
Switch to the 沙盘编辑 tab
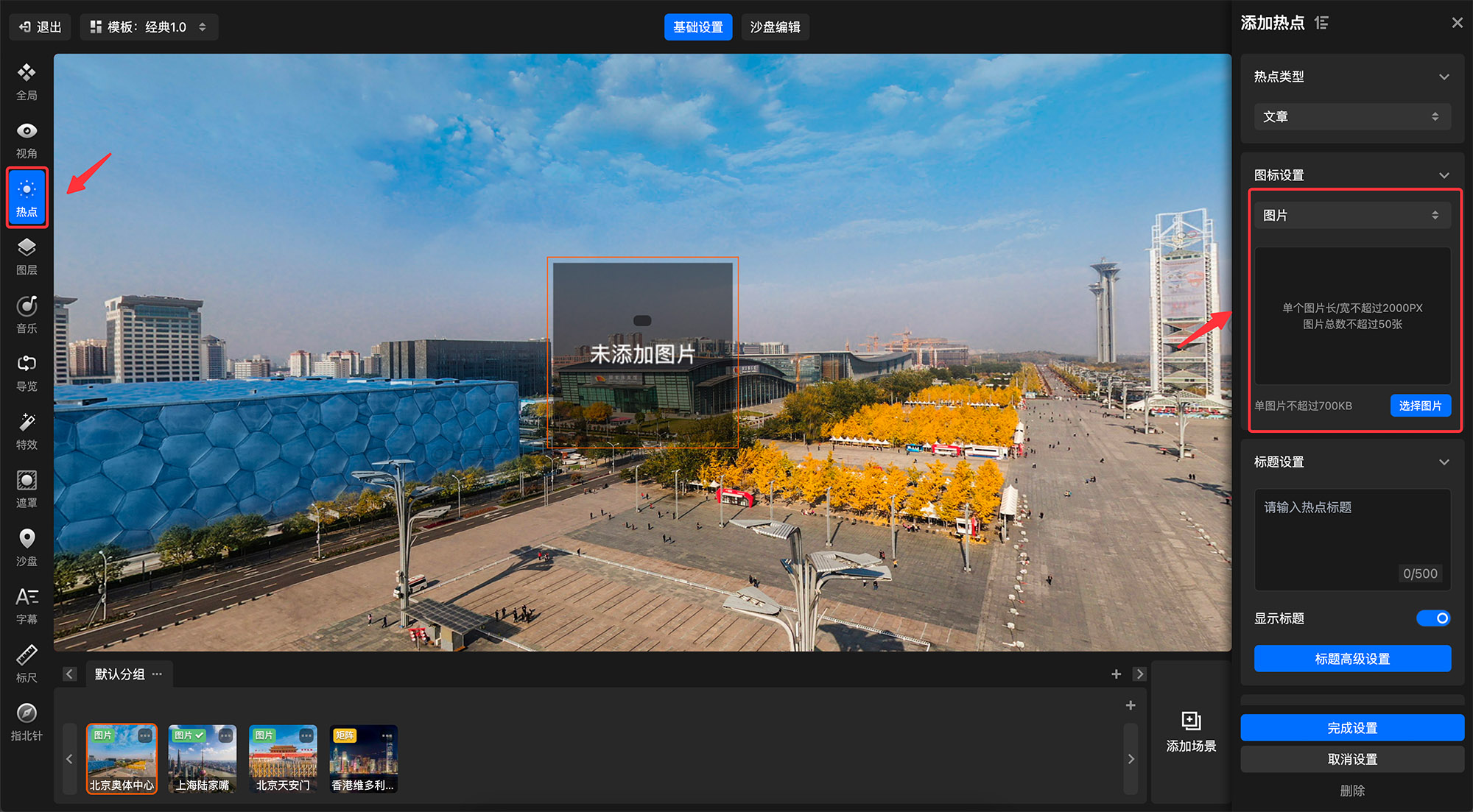tap(775, 27)
